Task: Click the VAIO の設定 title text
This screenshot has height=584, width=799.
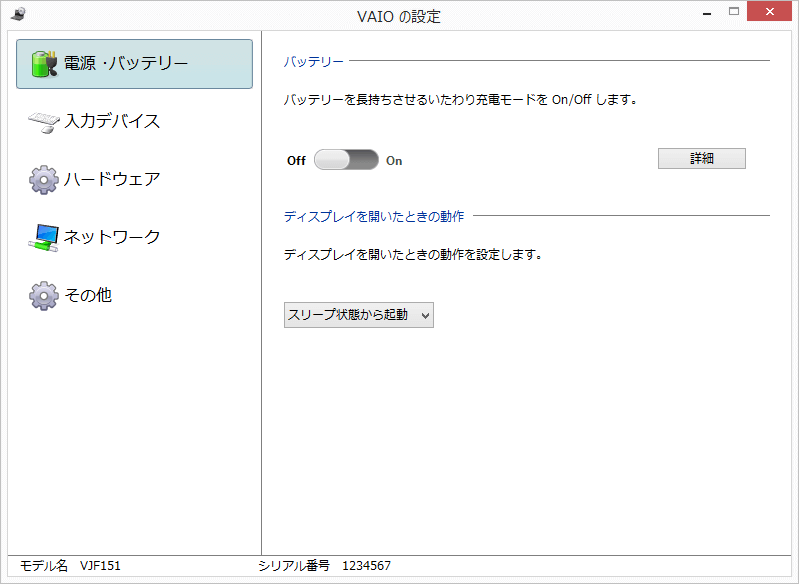Action: click(398, 17)
